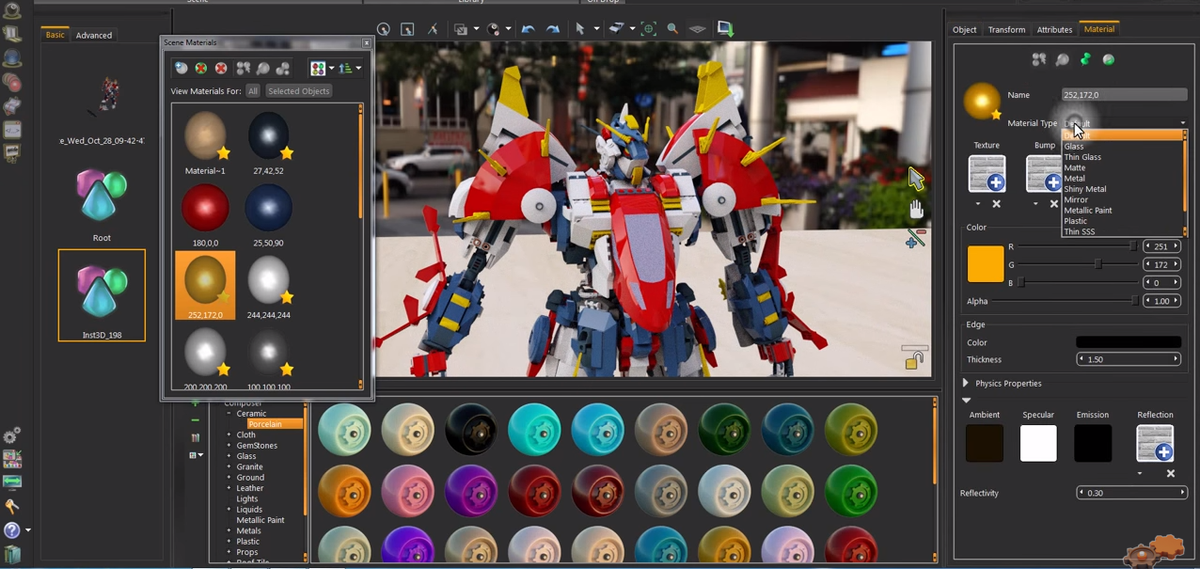
Task: Select the arrow pointer tool in top toolbar
Action: [x=580, y=29]
